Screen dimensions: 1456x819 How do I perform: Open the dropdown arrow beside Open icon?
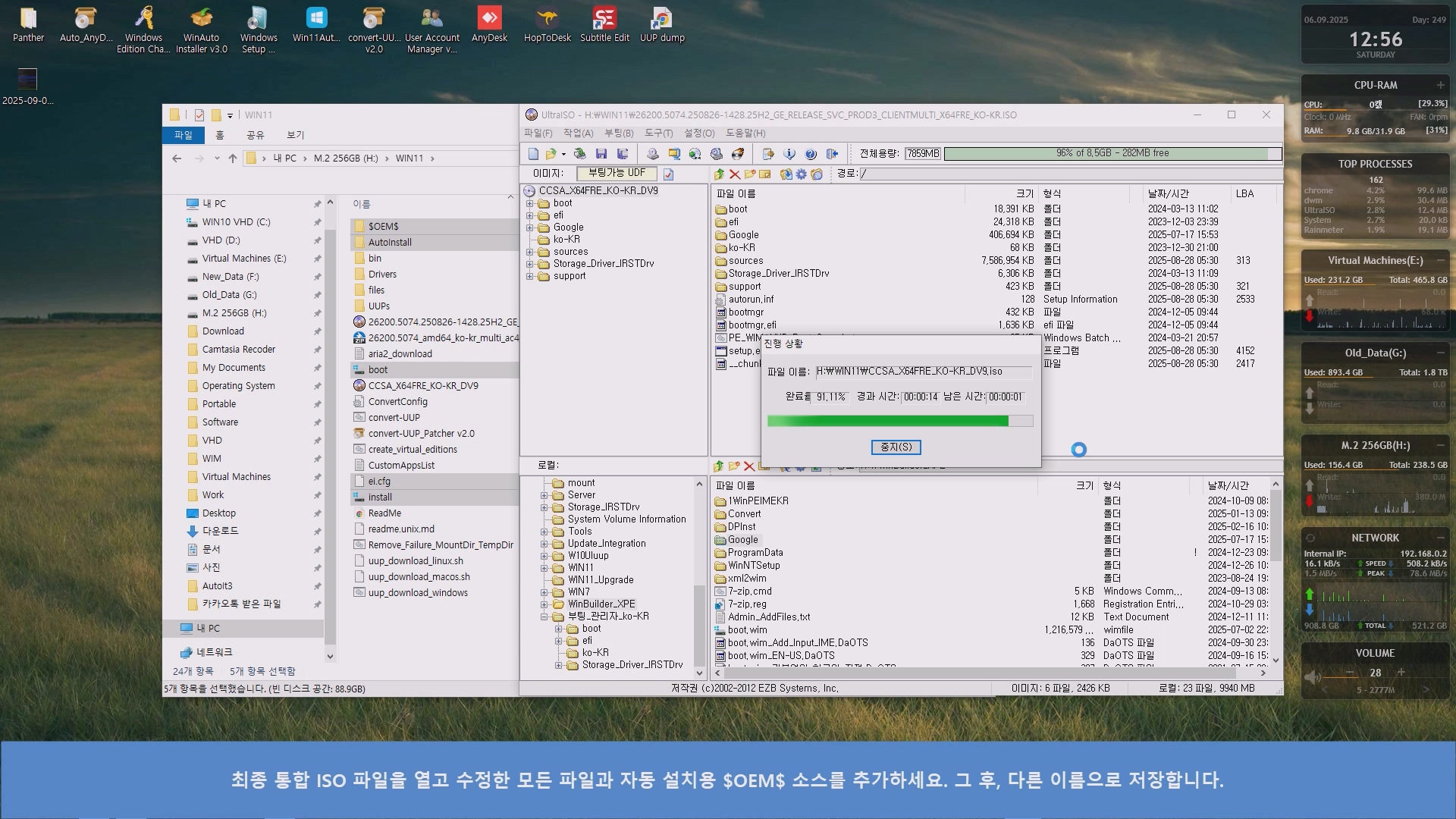tap(563, 154)
